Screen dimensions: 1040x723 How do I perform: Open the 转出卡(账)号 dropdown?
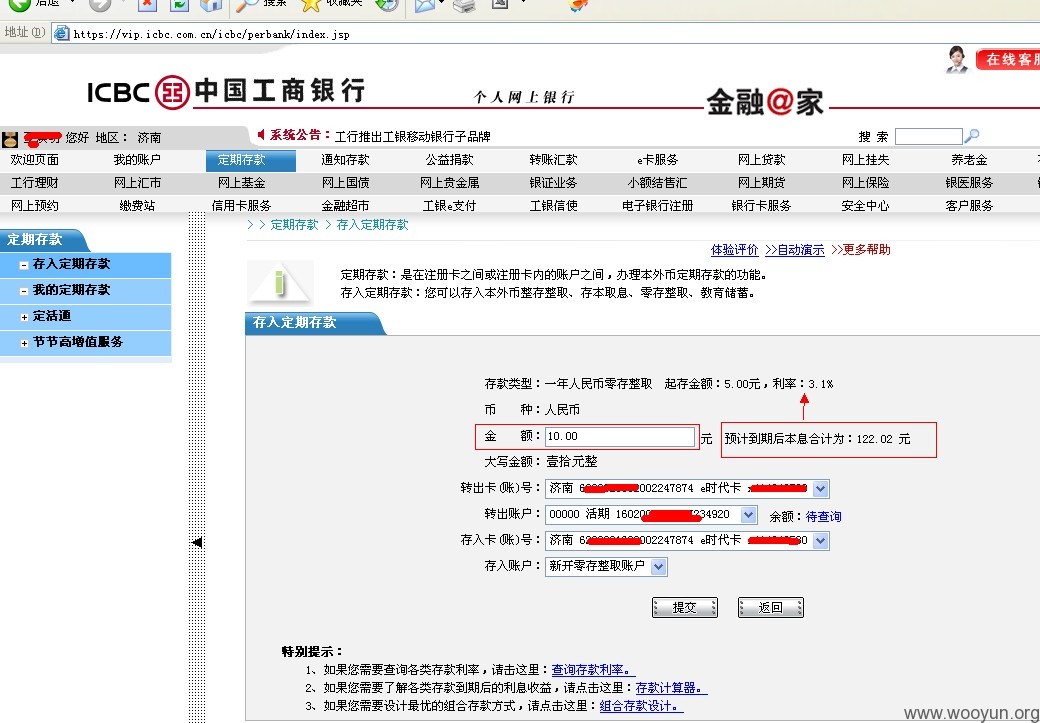[x=820, y=489]
